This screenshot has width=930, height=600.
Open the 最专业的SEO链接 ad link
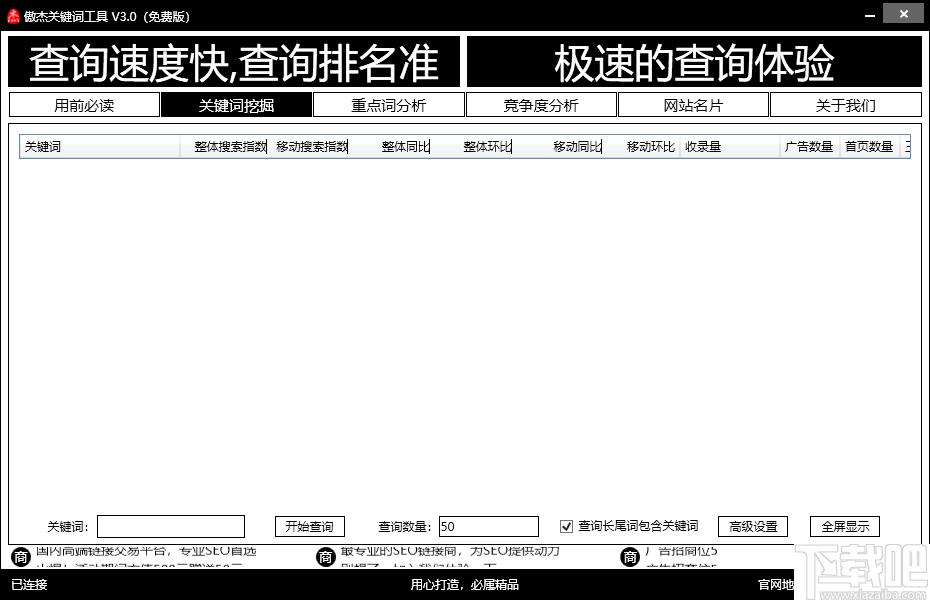coord(450,551)
